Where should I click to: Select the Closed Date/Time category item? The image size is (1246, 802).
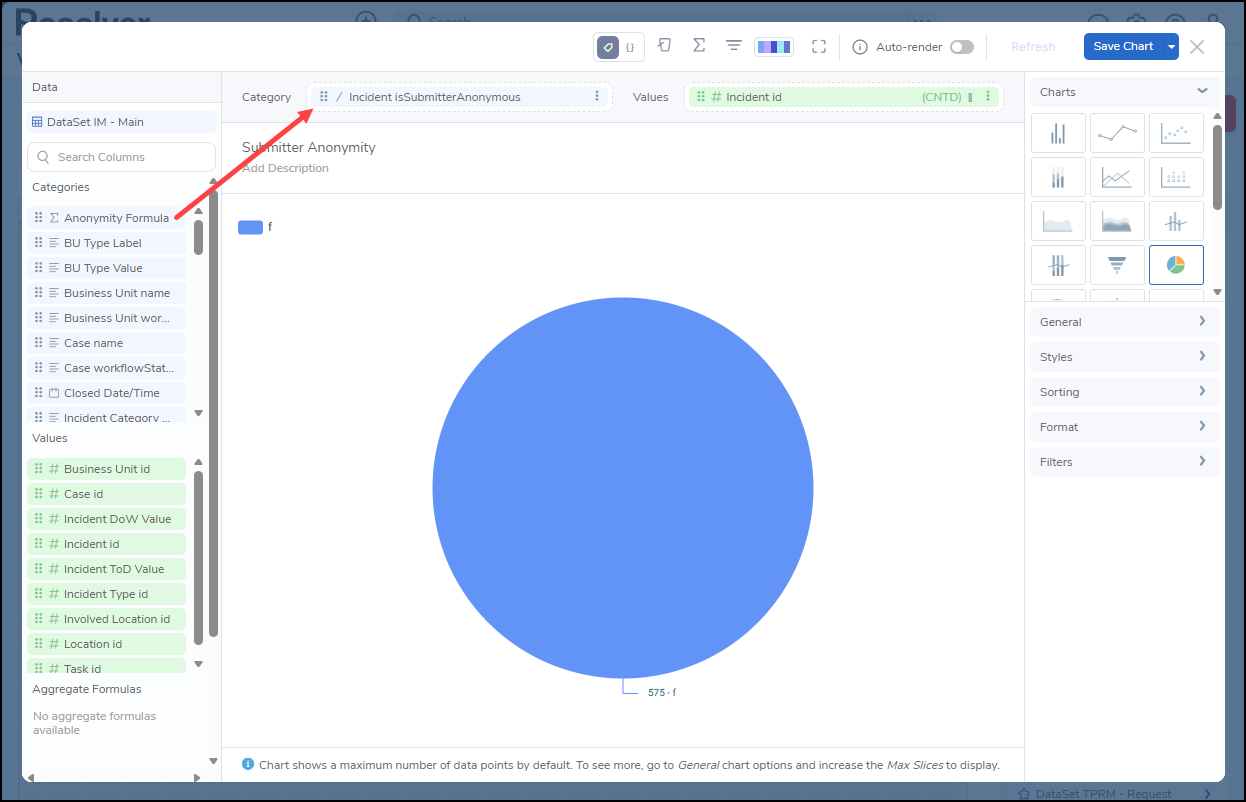(x=107, y=393)
